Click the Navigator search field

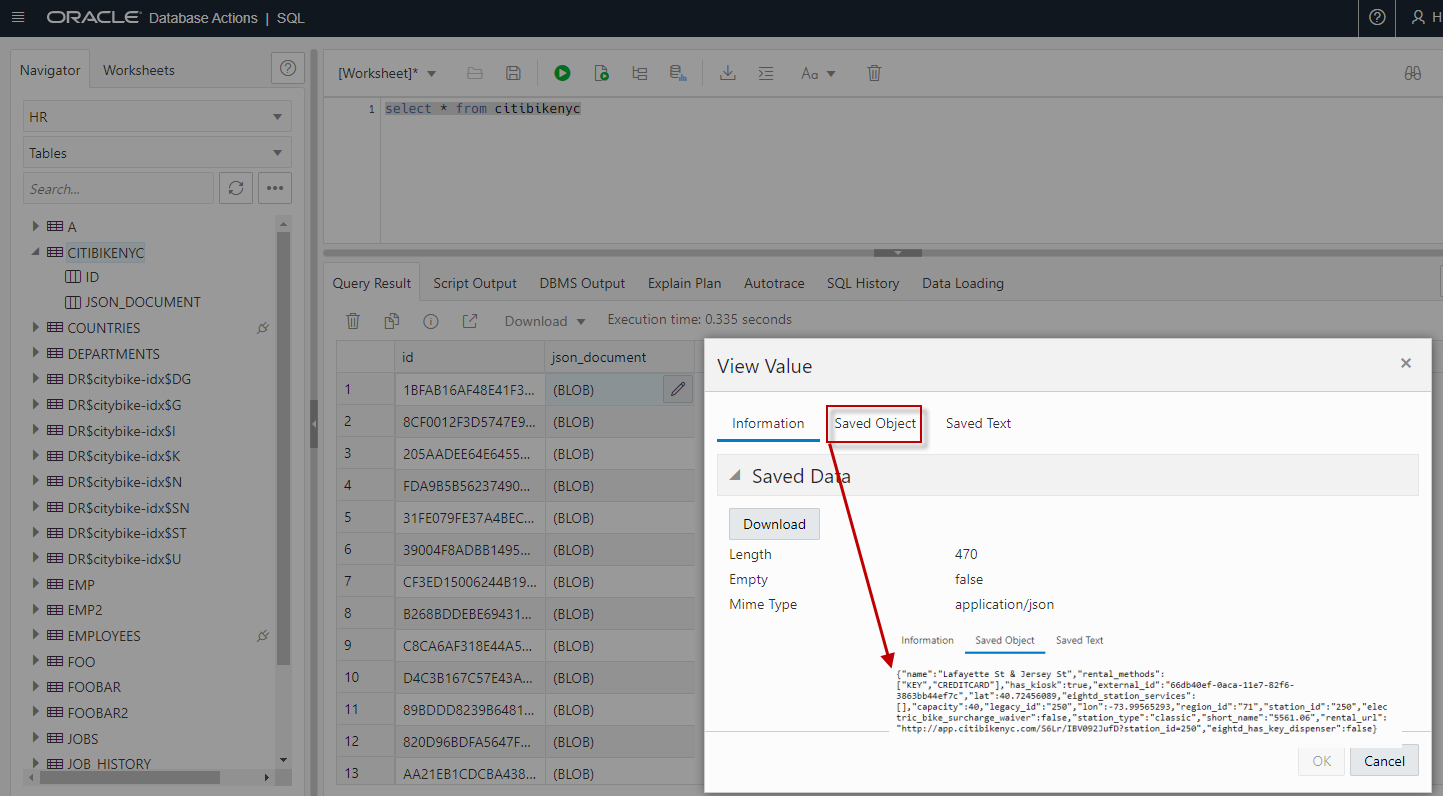coord(118,188)
